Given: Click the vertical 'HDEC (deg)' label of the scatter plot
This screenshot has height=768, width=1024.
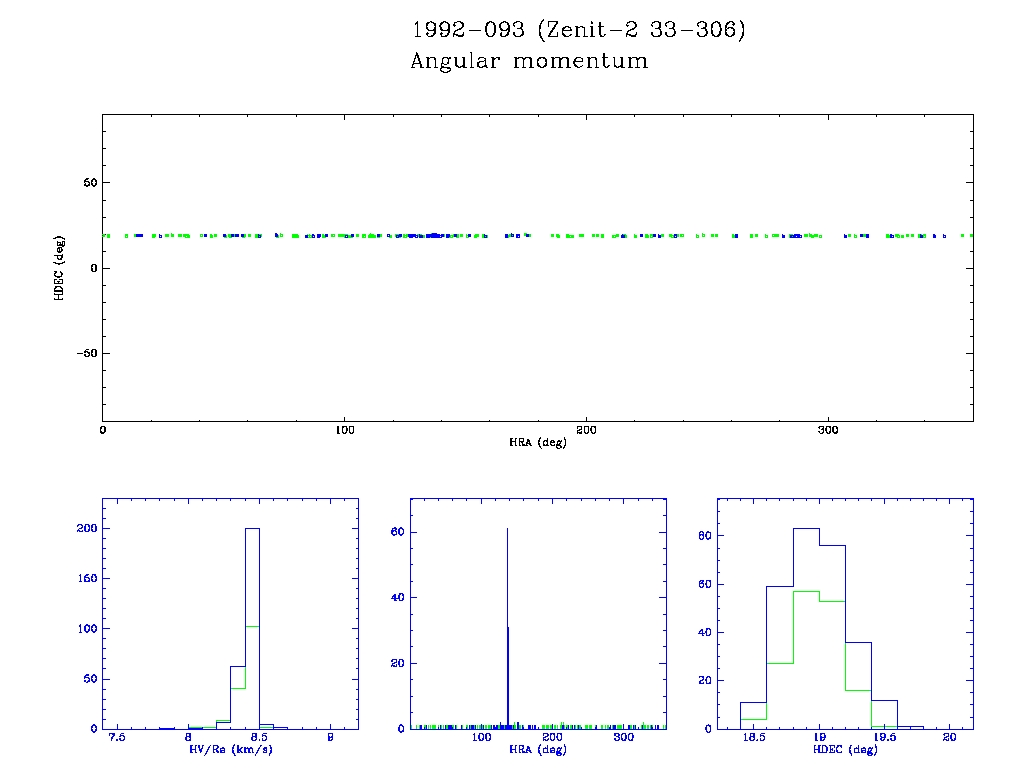Looking at the screenshot, I should coord(60,268).
